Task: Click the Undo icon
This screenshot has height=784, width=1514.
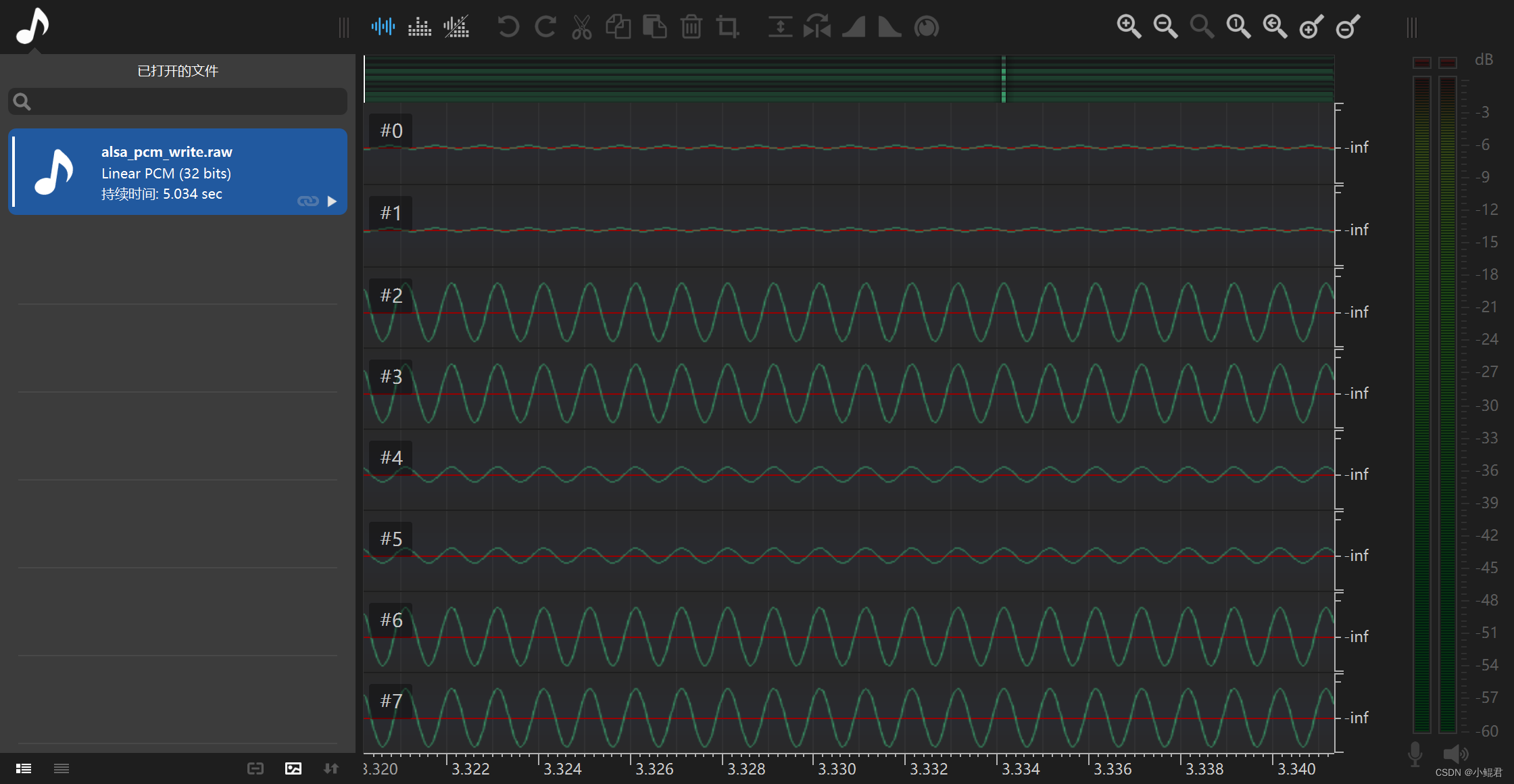Action: click(508, 27)
